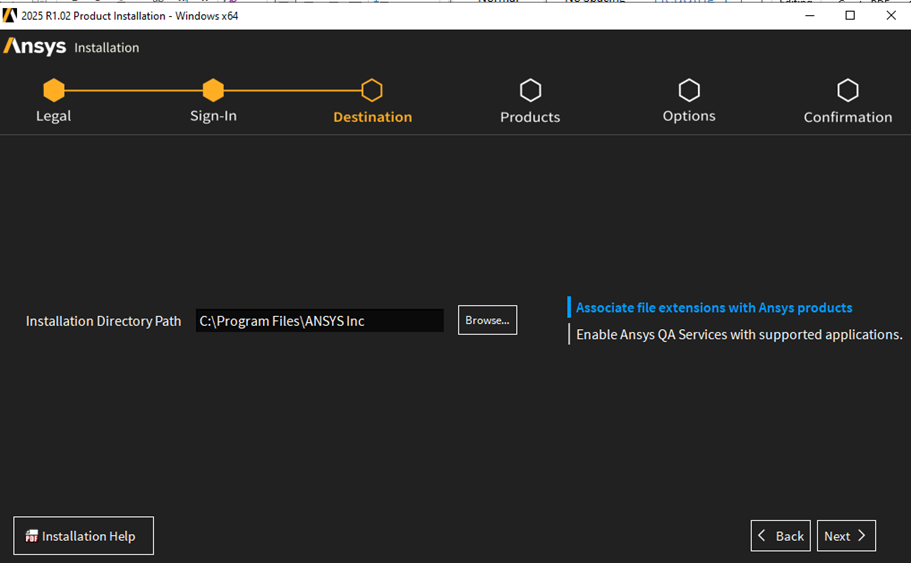
Task: Open Installation Help
Action: tap(84, 536)
